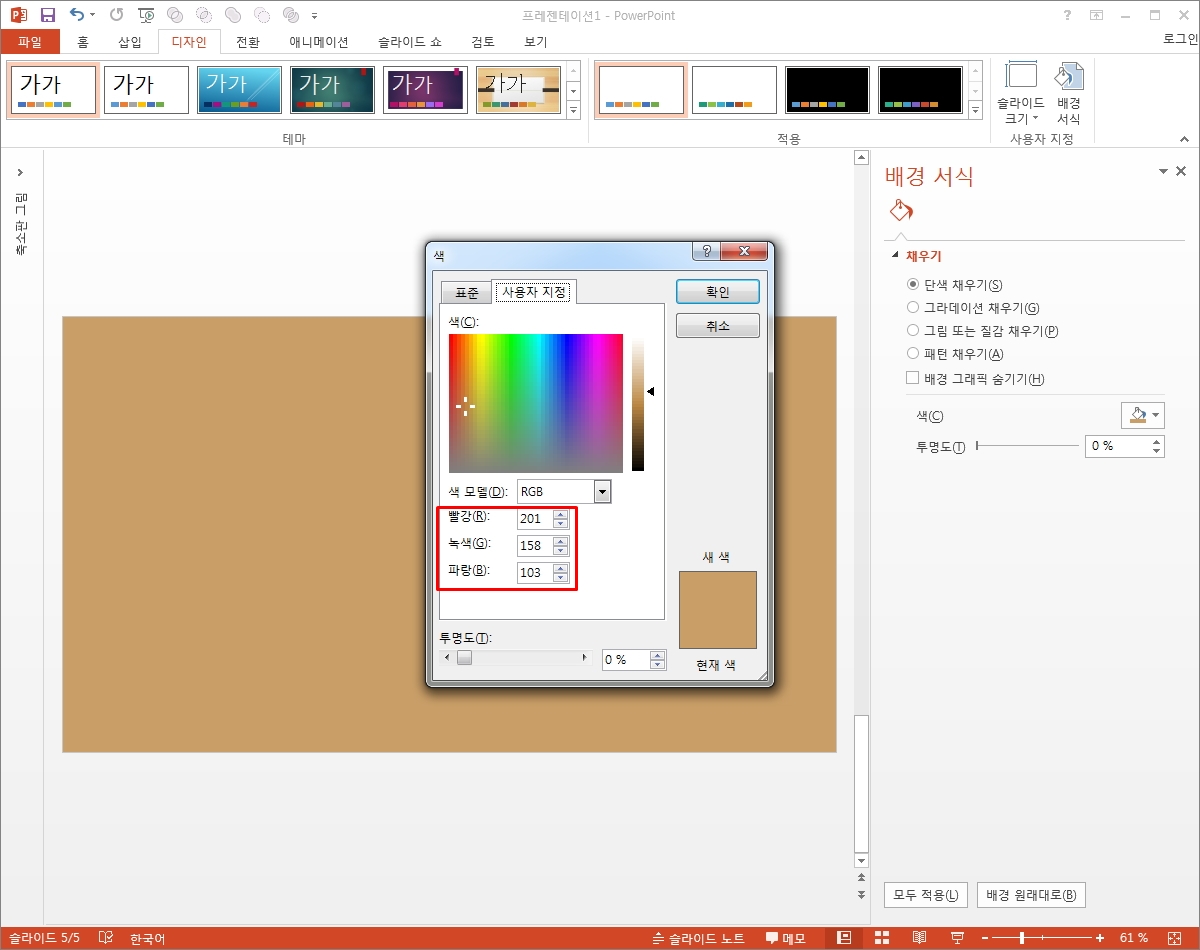The height and width of the screenshot is (950, 1200).
Task: Open undo history dropdown arrow
Action: (92, 16)
